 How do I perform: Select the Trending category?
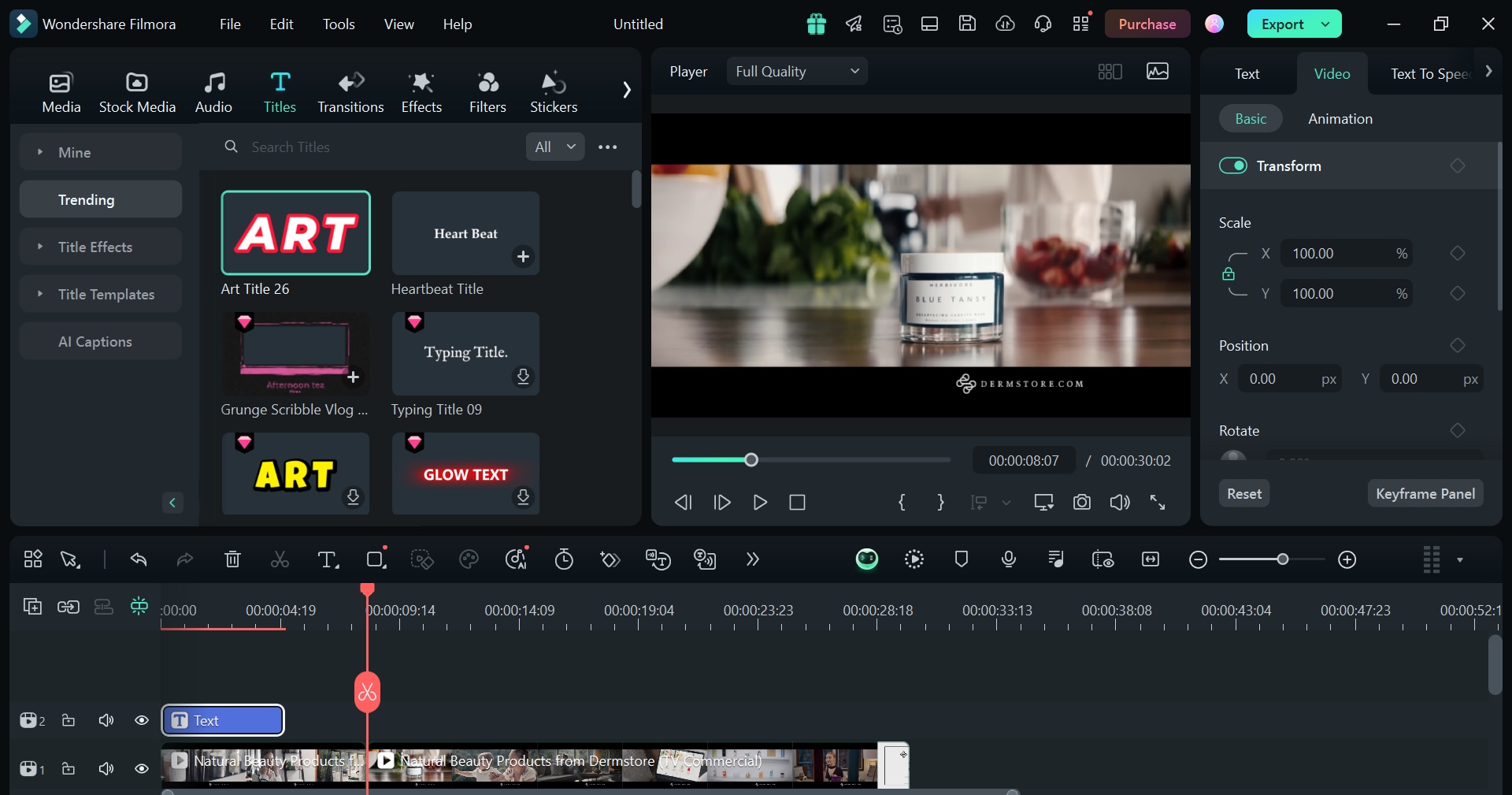[101, 199]
